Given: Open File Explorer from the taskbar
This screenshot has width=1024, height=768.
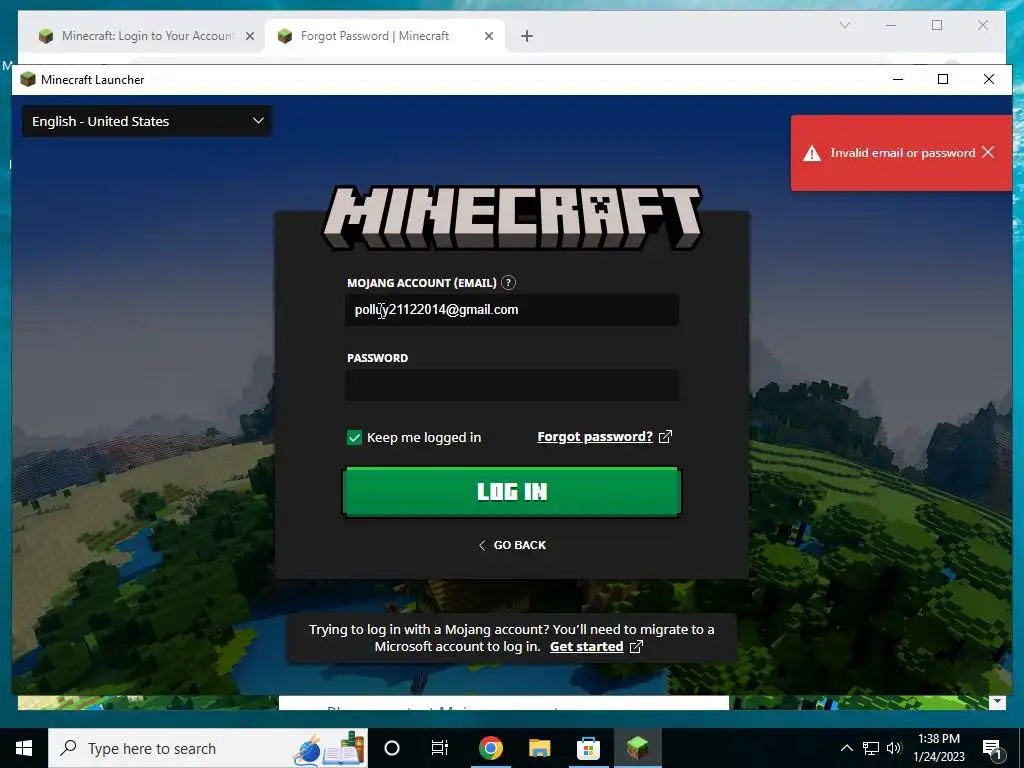Looking at the screenshot, I should coord(539,748).
